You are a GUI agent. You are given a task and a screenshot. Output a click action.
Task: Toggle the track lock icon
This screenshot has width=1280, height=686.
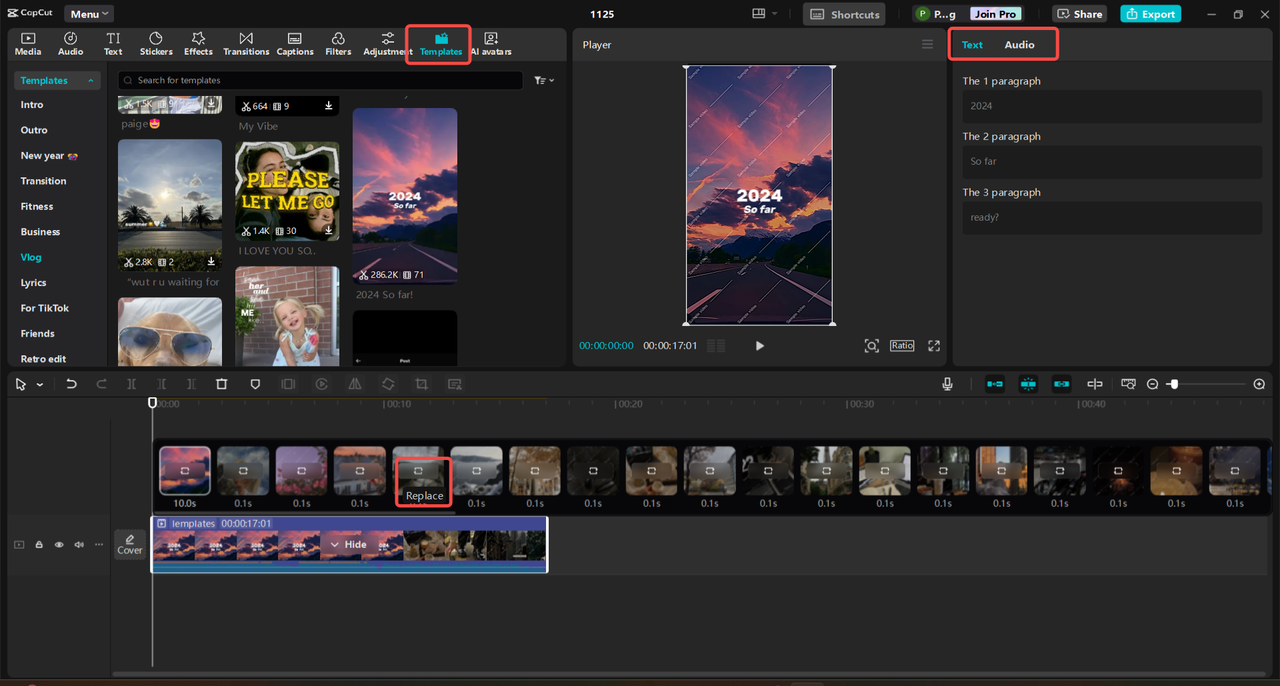pyautogui.click(x=39, y=545)
